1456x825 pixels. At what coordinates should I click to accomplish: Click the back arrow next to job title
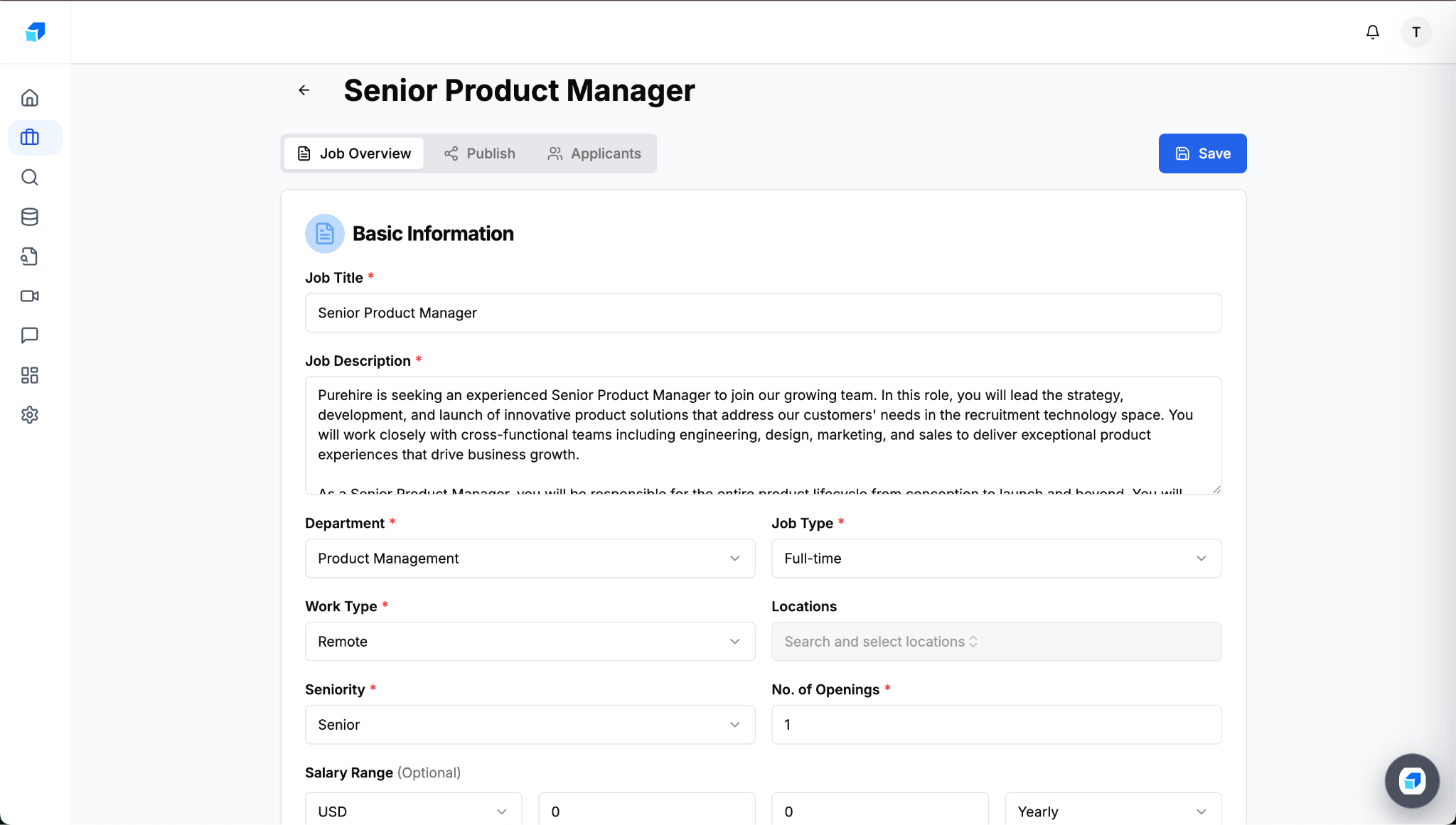[x=304, y=90]
